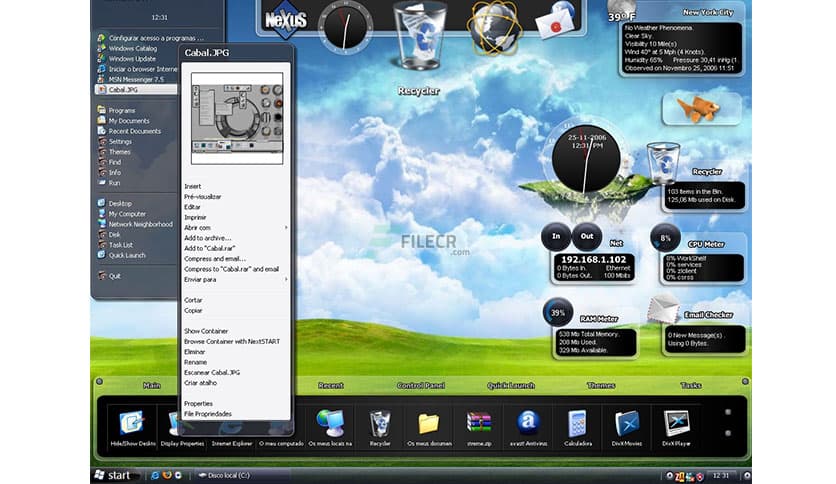This screenshot has height=484, width=836.
Task: Switch to the Main dock tab
Action: tap(151, 385)
